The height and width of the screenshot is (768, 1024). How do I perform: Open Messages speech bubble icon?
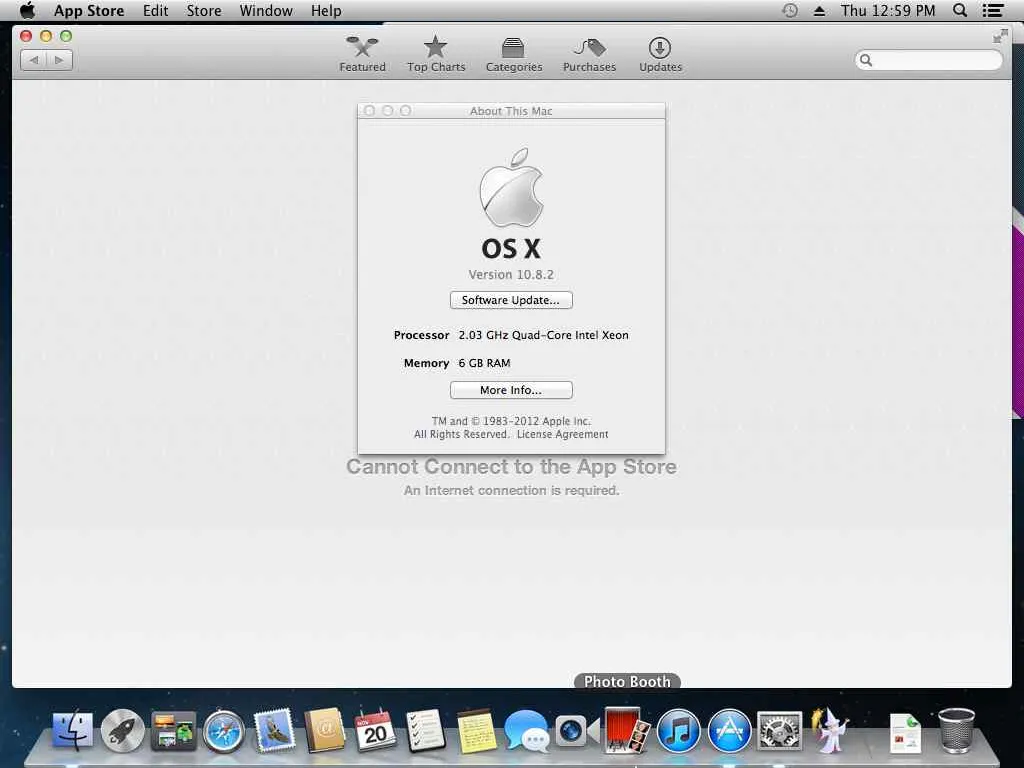point(526,731)
